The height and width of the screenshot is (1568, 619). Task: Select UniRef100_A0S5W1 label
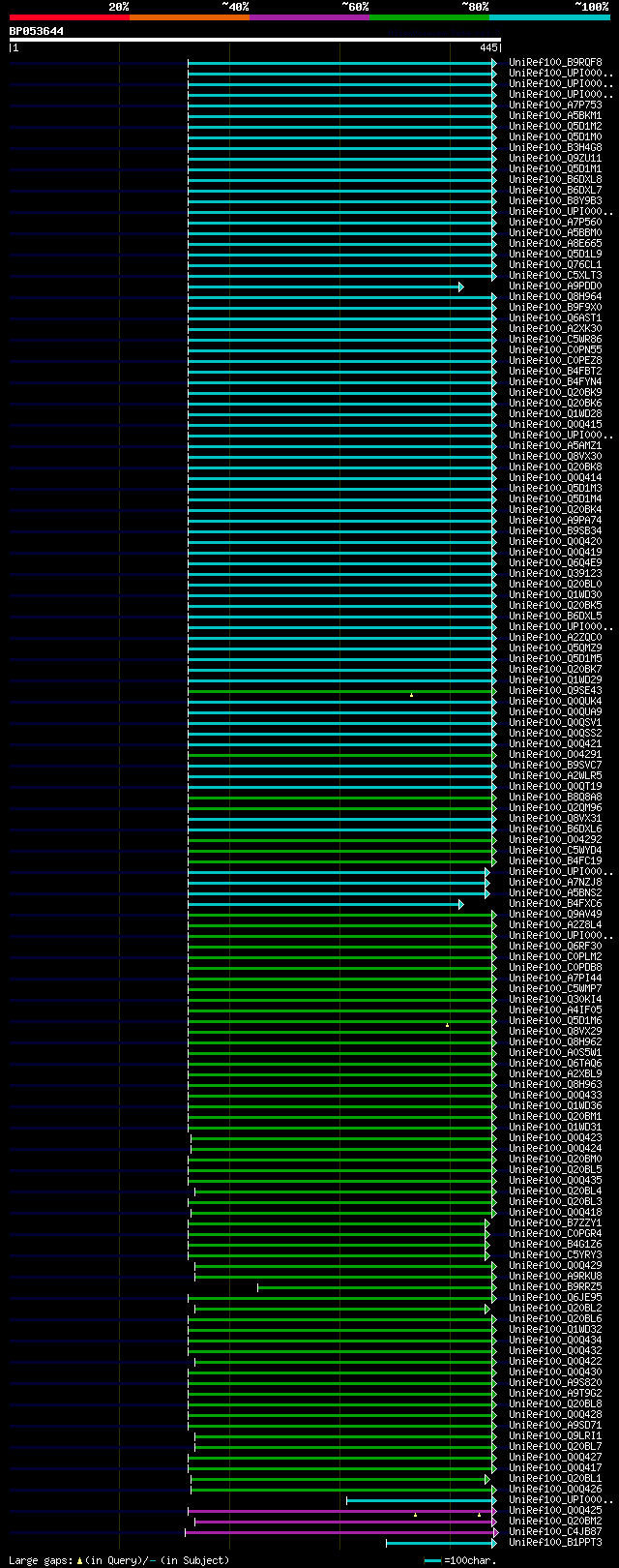pos(555,1052)
